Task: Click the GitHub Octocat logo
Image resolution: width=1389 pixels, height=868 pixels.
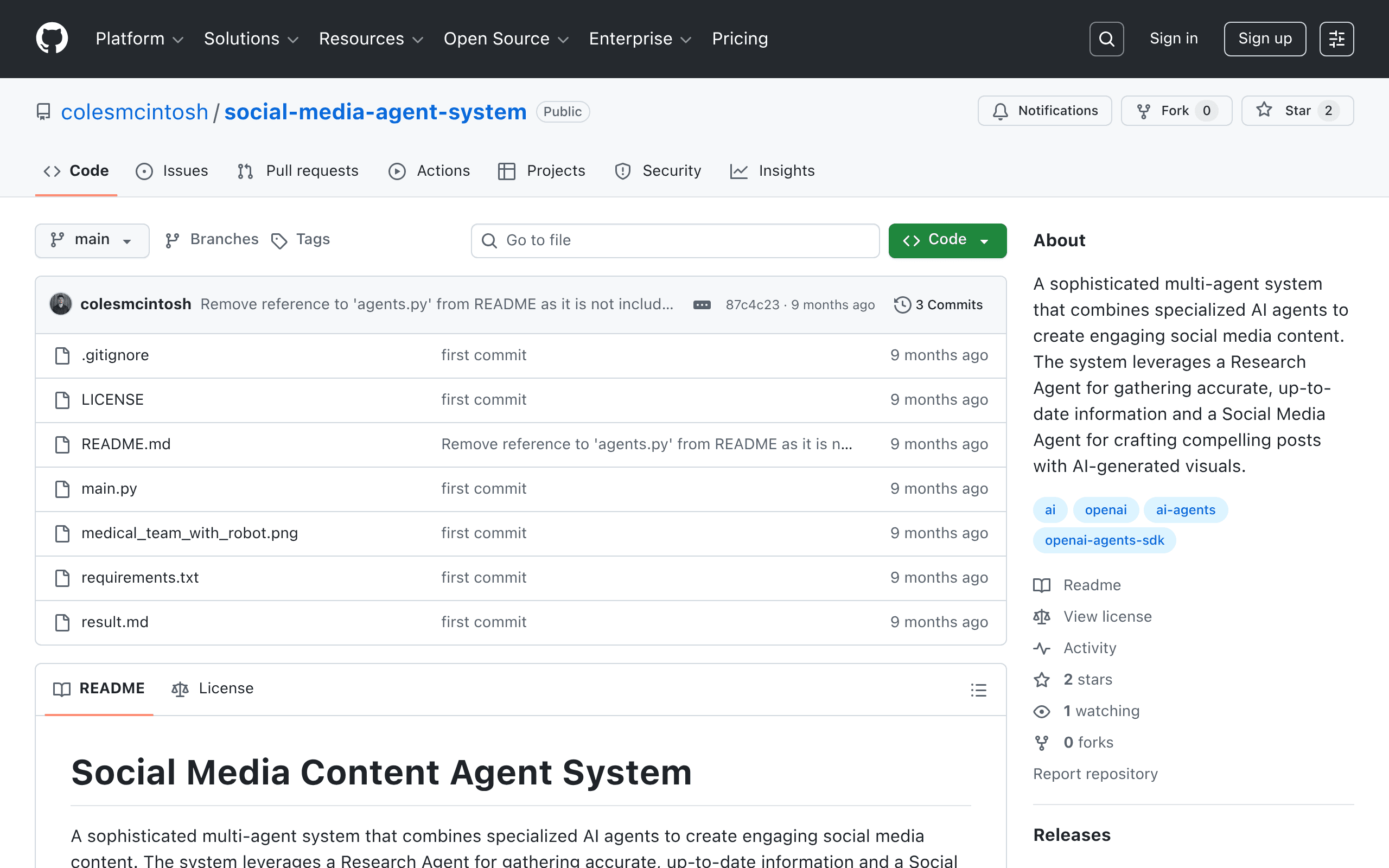Action: [x=52, y=39]
